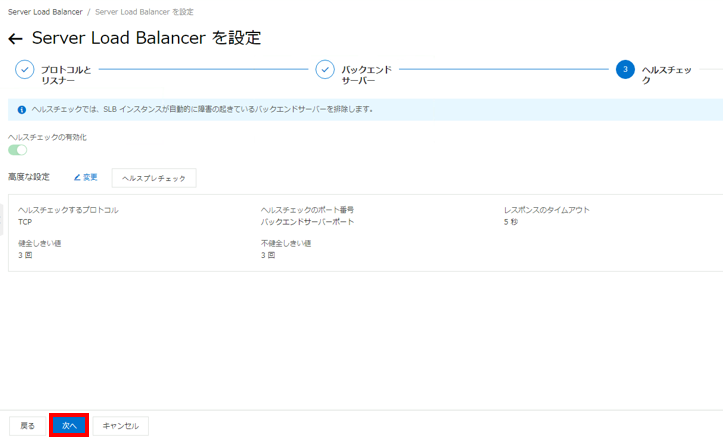
Task: Click the pencil edit icon beside 変更
Action: (77, 178)
